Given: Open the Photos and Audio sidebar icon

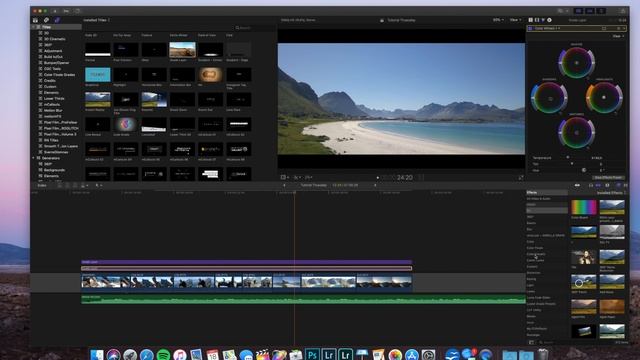Looking at the screenshot, I should click(46, 20).
